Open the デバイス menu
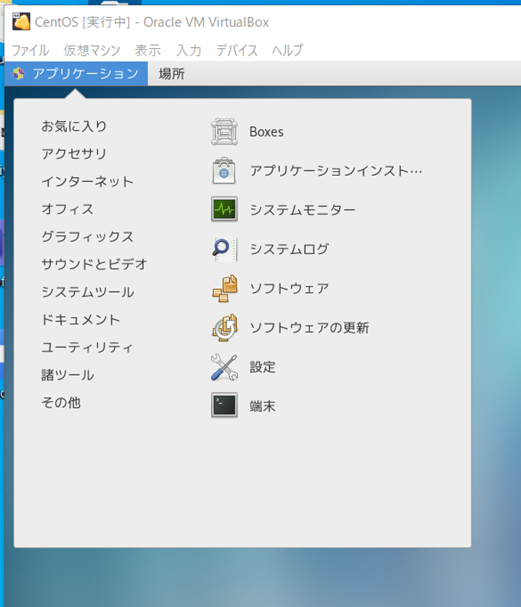The image size is (521, 607). point(237,50)
